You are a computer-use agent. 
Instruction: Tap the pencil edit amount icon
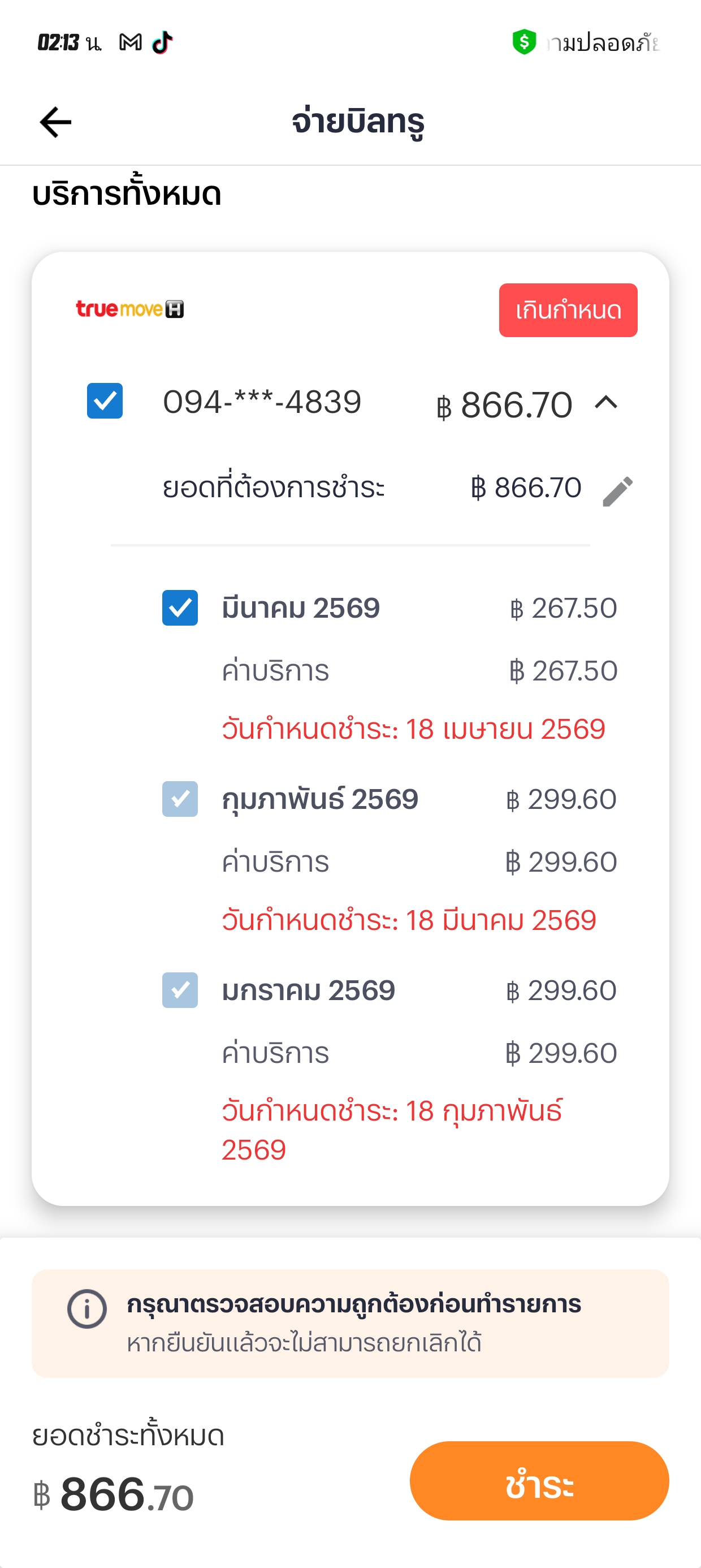(618, 490)
